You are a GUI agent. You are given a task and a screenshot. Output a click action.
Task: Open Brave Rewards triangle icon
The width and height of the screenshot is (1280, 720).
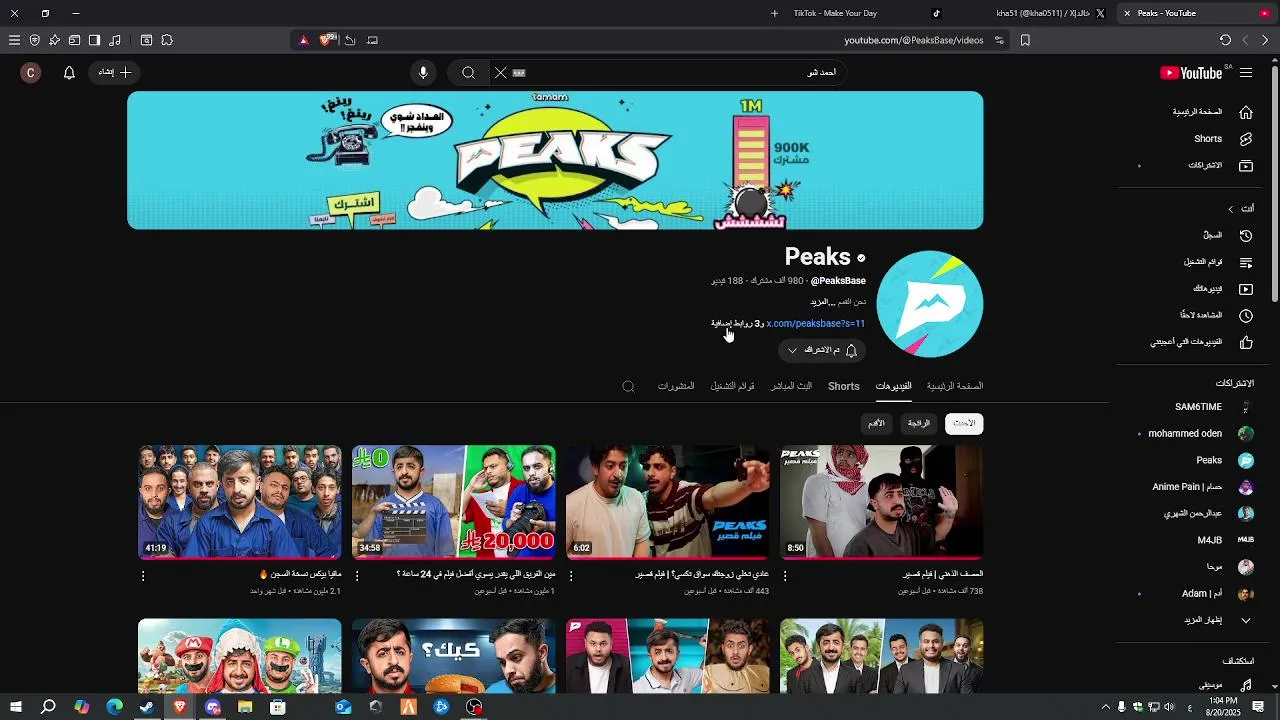[304, 40]
